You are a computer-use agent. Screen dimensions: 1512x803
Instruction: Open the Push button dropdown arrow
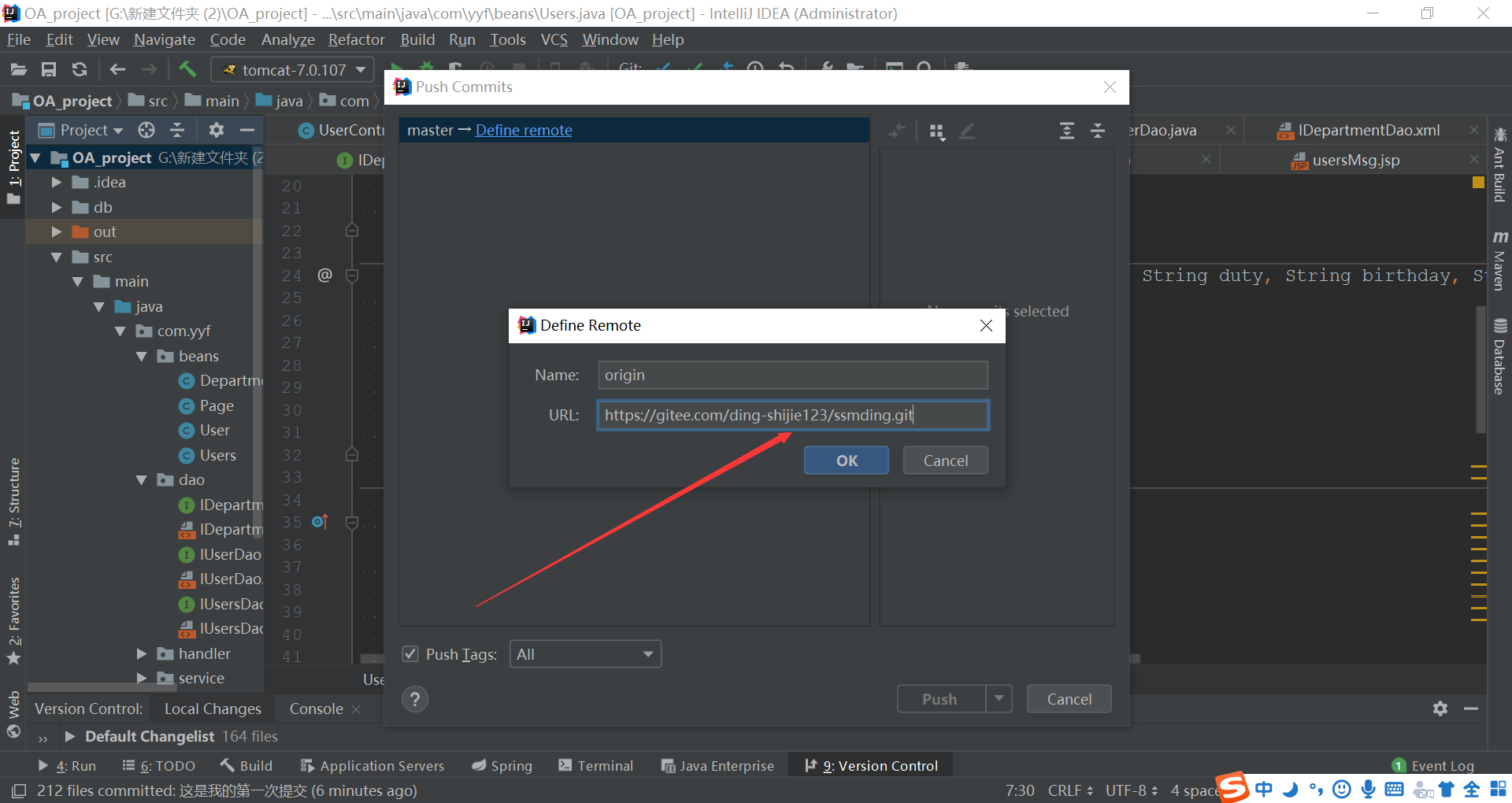pos(999,698)
